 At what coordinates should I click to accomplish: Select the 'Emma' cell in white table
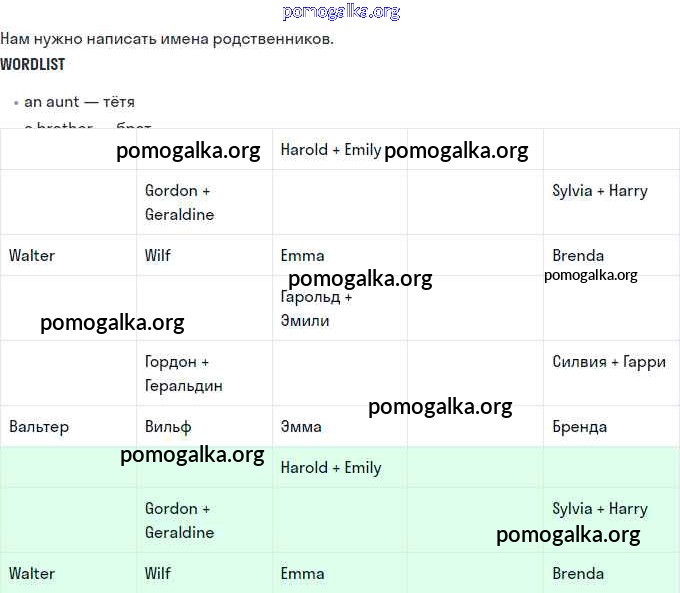coord(302,255)
